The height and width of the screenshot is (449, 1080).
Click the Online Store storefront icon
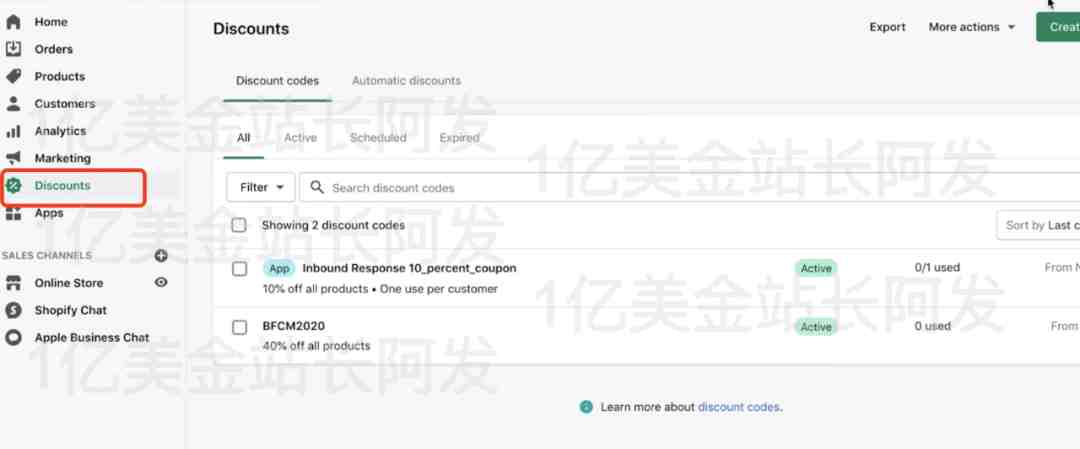(x=13, y=283)
